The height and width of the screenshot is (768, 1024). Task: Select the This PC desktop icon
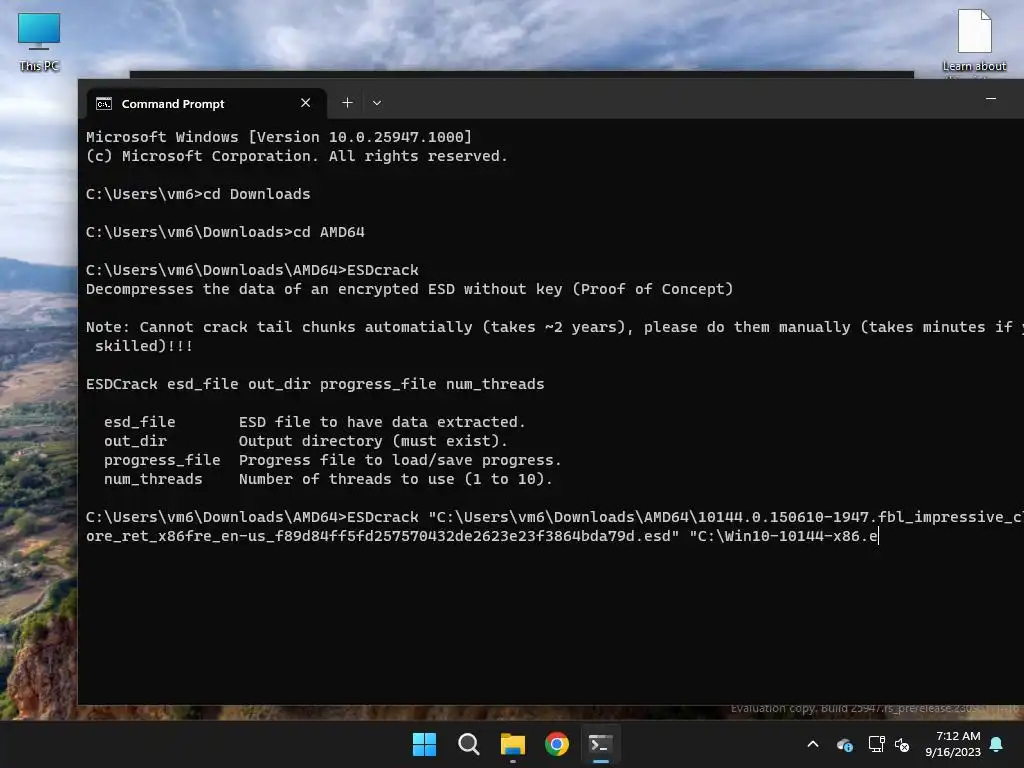pyautogui.click(x=39, y=41)
